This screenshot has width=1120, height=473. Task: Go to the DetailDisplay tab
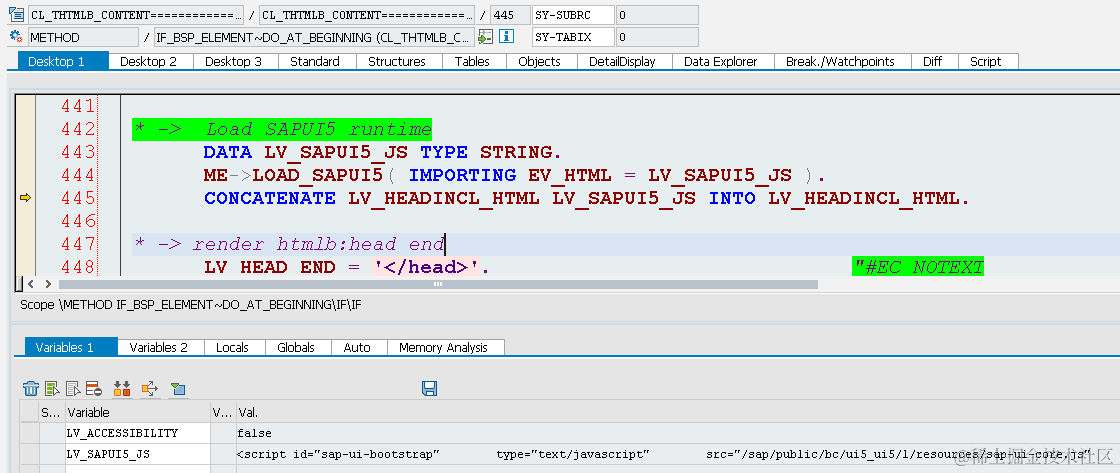click(x=622, y=61)
